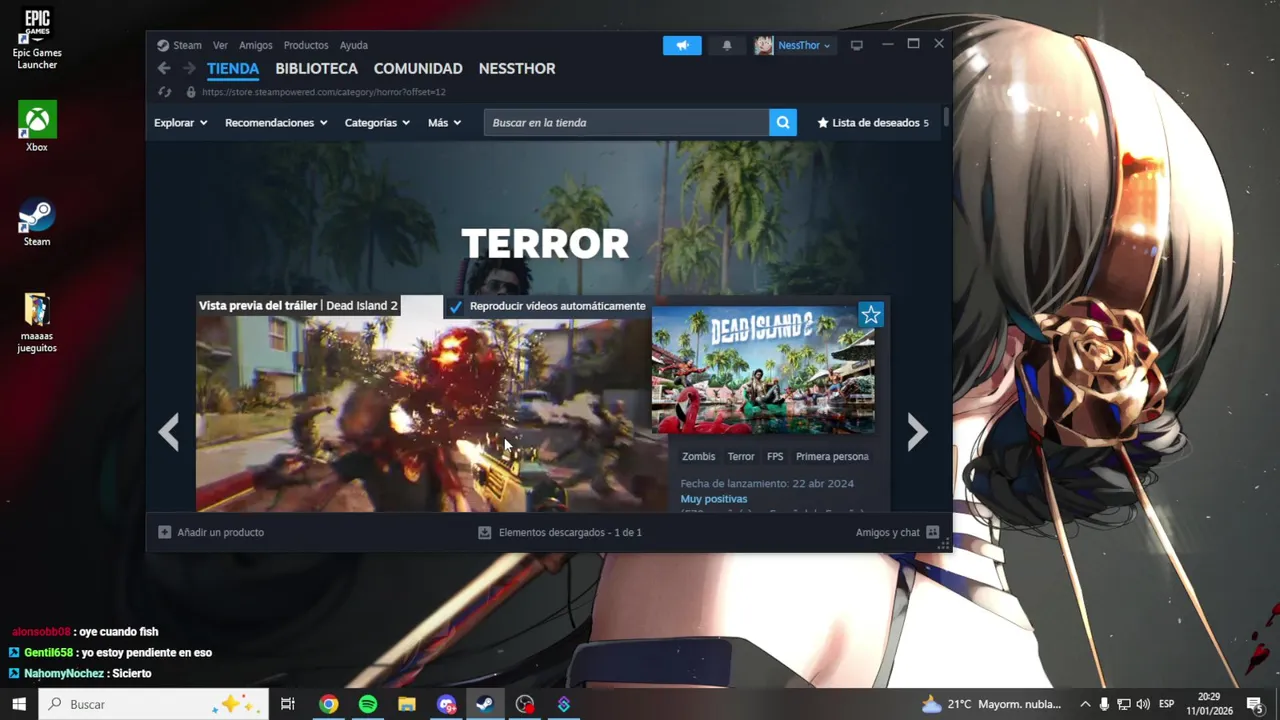1280x720 pixels.
Task: Open the Steam desktop shortcut
Action: (x=37, y=220)
